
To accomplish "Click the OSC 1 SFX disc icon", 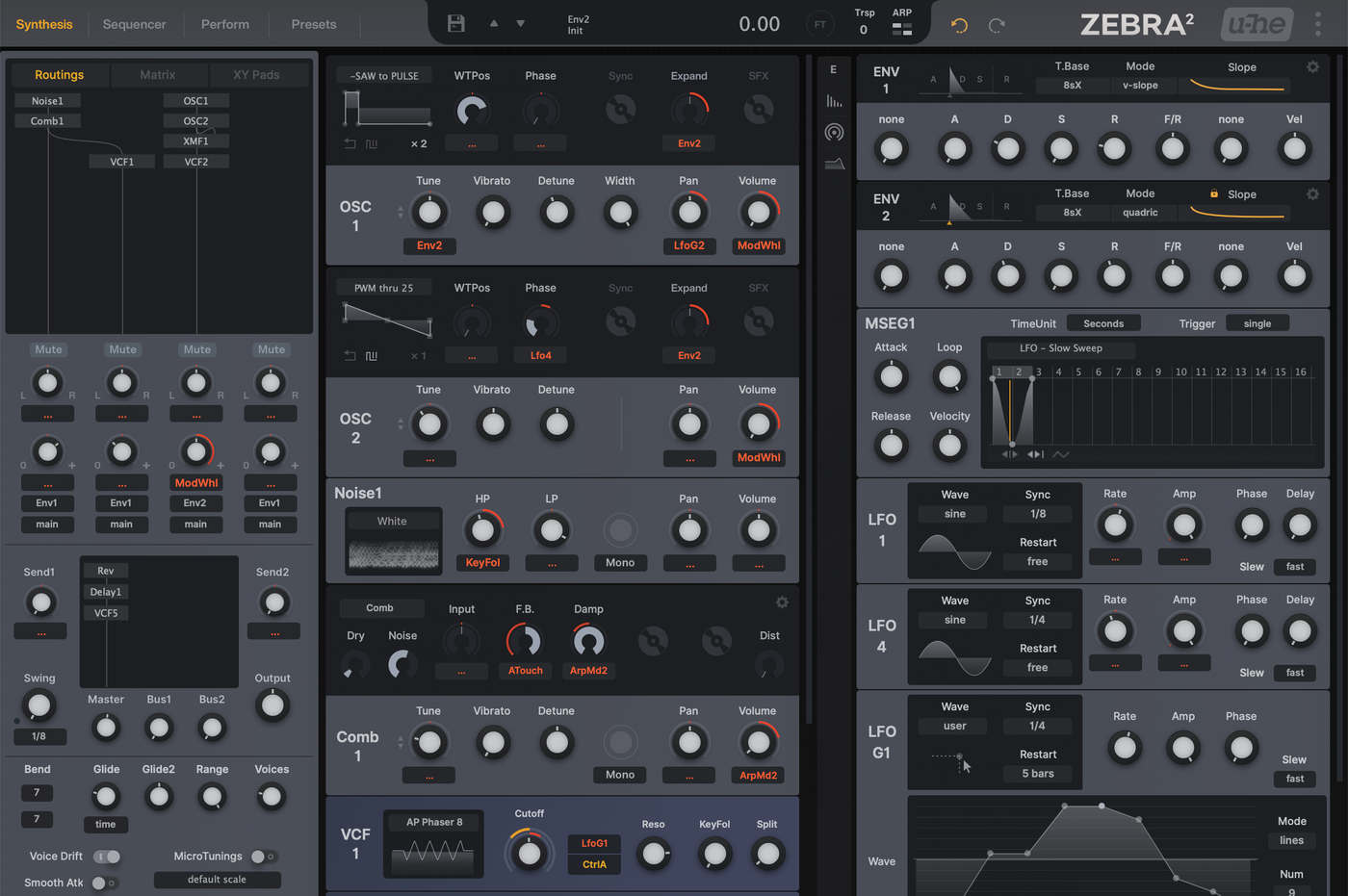I will (759, 110).
